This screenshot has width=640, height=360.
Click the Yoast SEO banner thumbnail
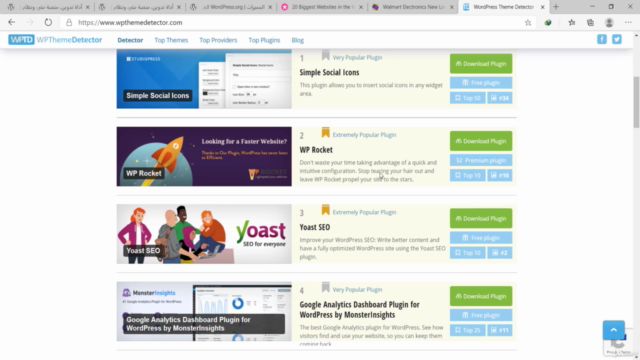pyautogui.click(x=204, y=234)
